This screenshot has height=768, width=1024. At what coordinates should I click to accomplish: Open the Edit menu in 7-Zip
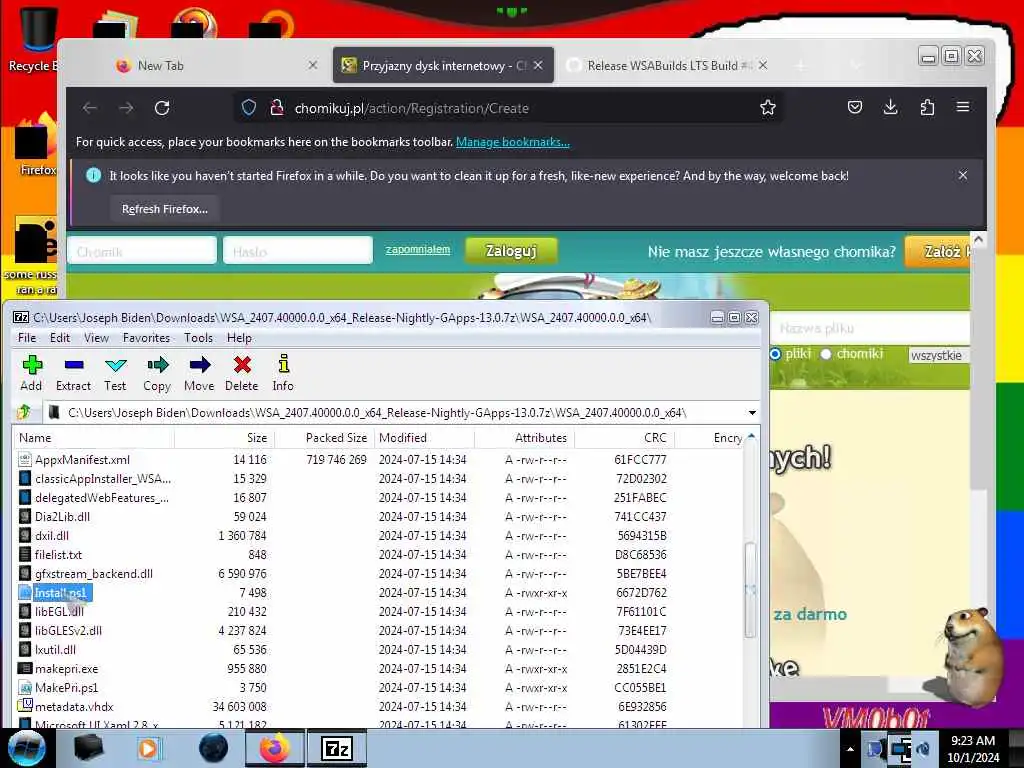(59, 338)
